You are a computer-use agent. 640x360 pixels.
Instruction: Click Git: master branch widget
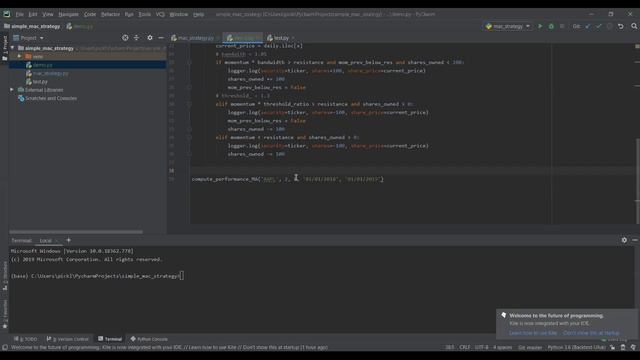[530, 348]
